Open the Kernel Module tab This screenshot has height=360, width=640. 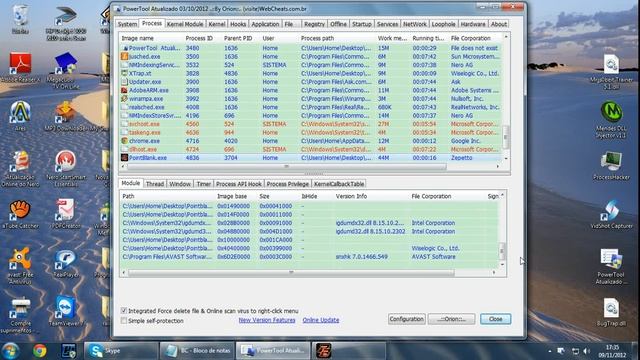click(185, 24)
